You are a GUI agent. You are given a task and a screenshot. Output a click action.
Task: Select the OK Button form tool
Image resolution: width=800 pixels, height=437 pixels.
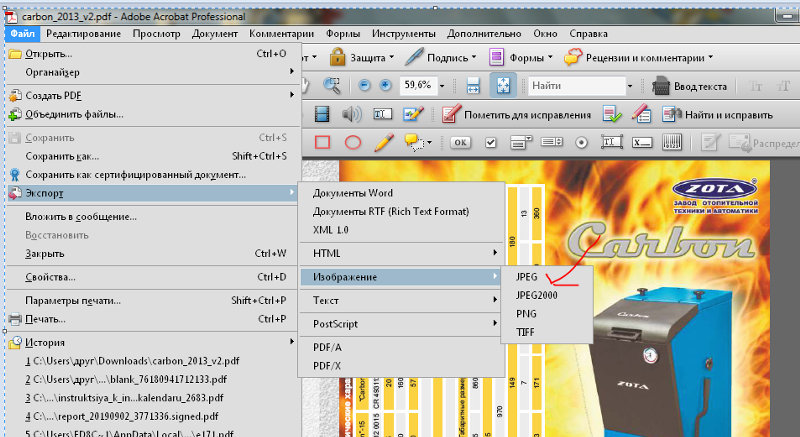tap(460, 143)
